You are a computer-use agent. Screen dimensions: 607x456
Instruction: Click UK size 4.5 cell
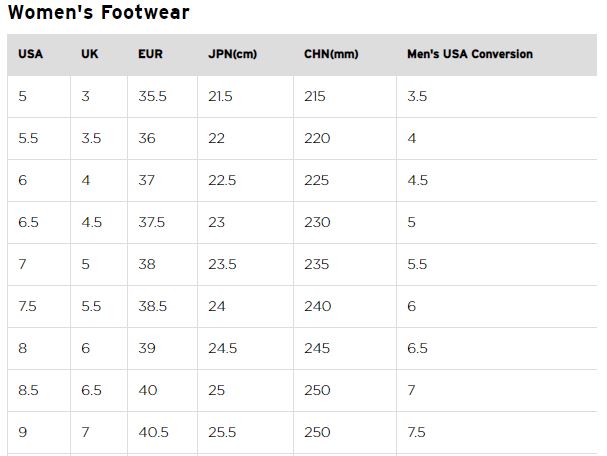[x=99, y=223]
